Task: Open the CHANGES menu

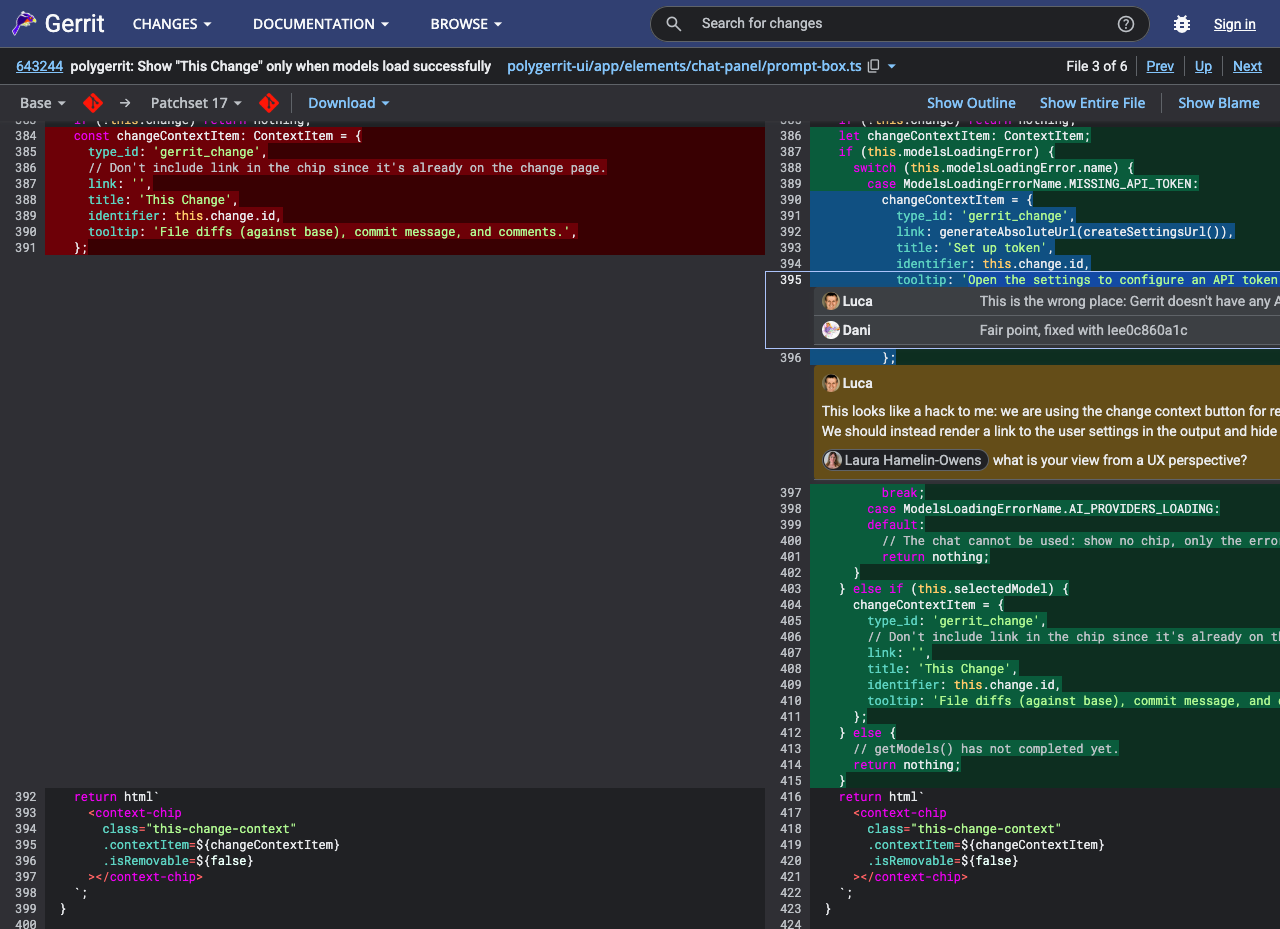Action: click(x=172, y=24)
